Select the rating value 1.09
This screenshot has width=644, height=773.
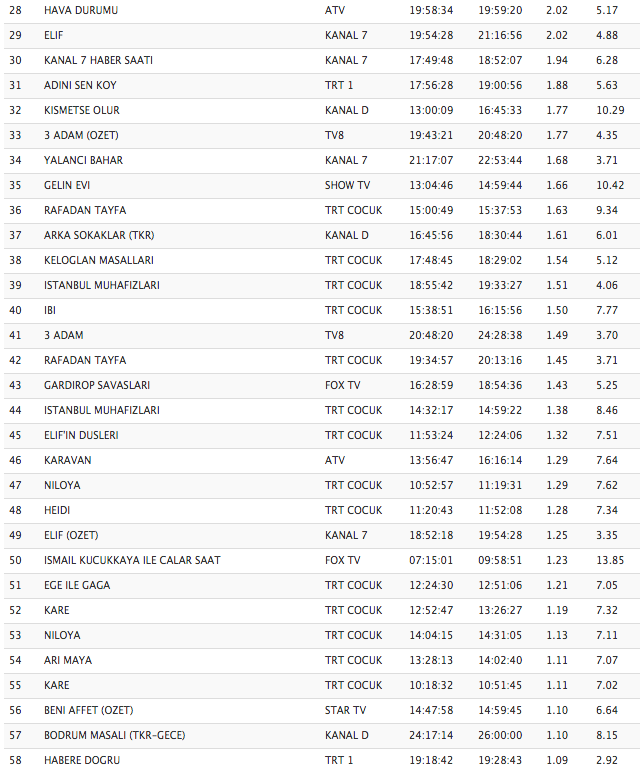coord(557,760)
